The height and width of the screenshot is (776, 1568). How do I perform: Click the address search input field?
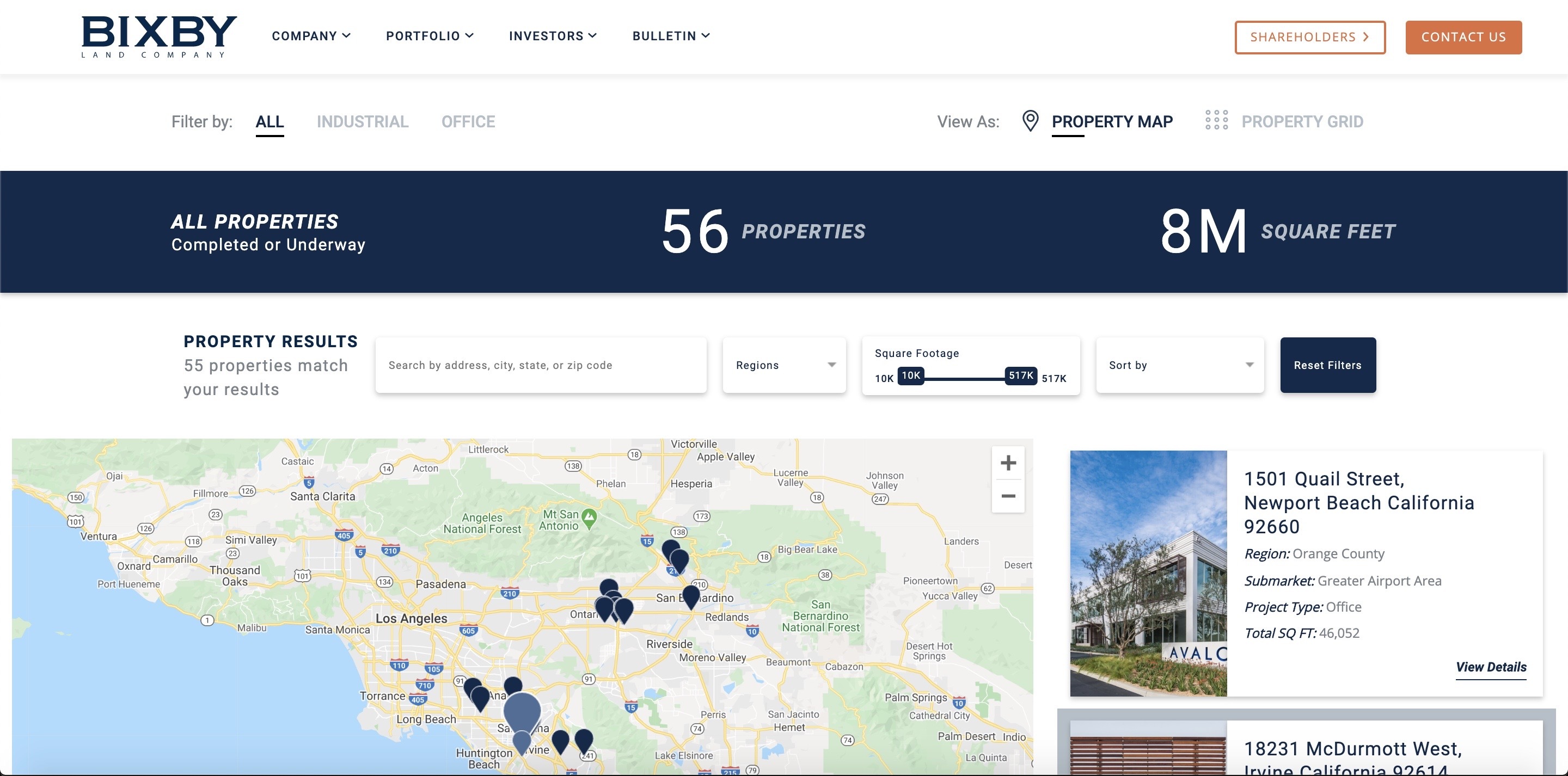(x=541, y=365)
